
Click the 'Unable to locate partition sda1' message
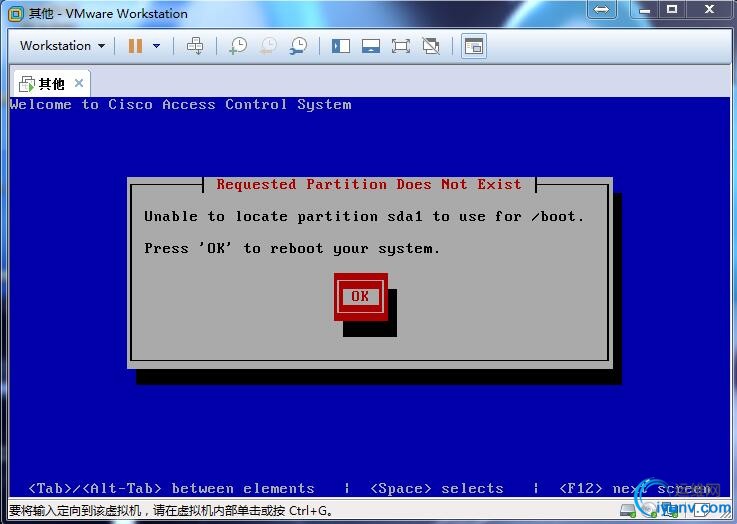[364, 217]
